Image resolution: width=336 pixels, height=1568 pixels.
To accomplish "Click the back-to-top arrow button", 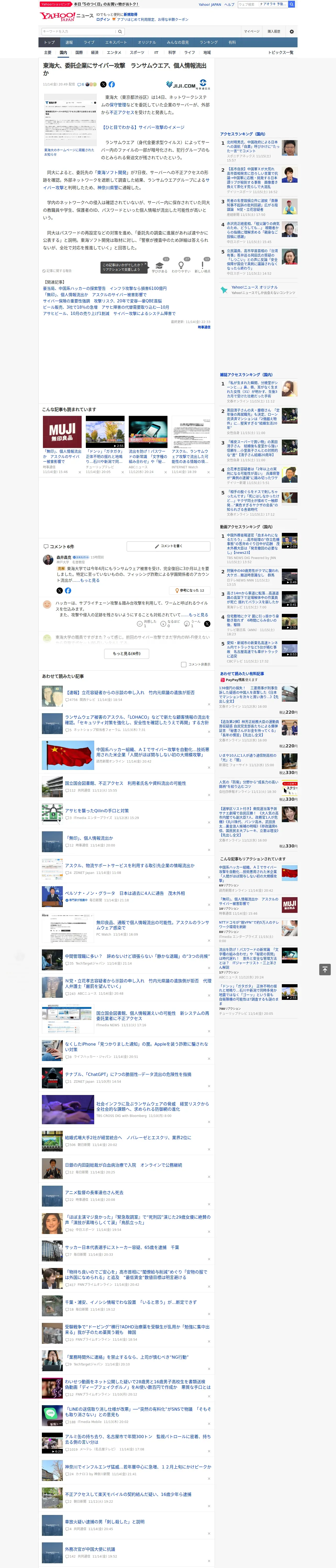I will click(x=325, y=969).
